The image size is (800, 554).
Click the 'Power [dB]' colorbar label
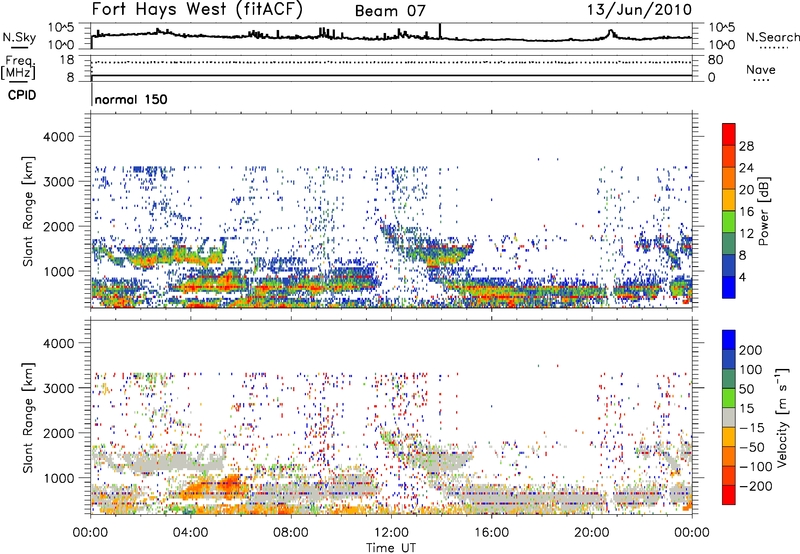click(763, 211)
